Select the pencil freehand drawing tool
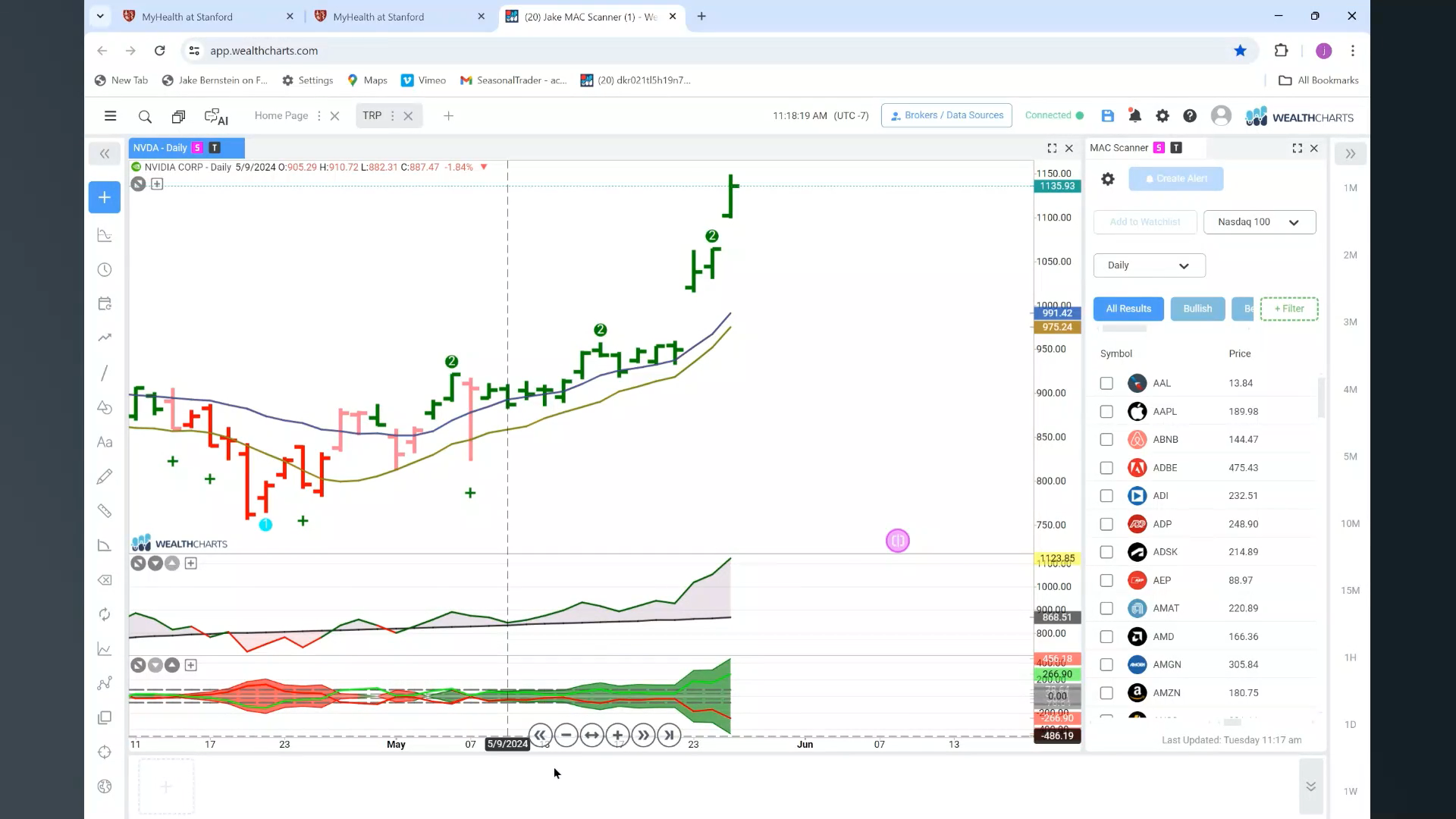The image size is (1456, 819). [x=105, y=476]
